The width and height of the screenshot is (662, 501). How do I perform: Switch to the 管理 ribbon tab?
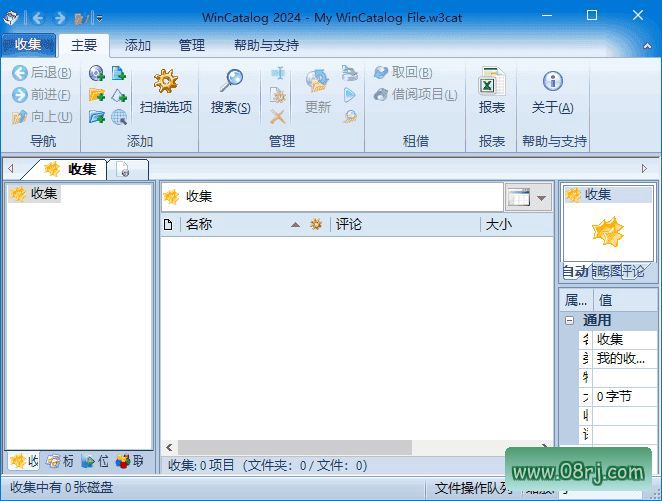click(x=192, y=45)
